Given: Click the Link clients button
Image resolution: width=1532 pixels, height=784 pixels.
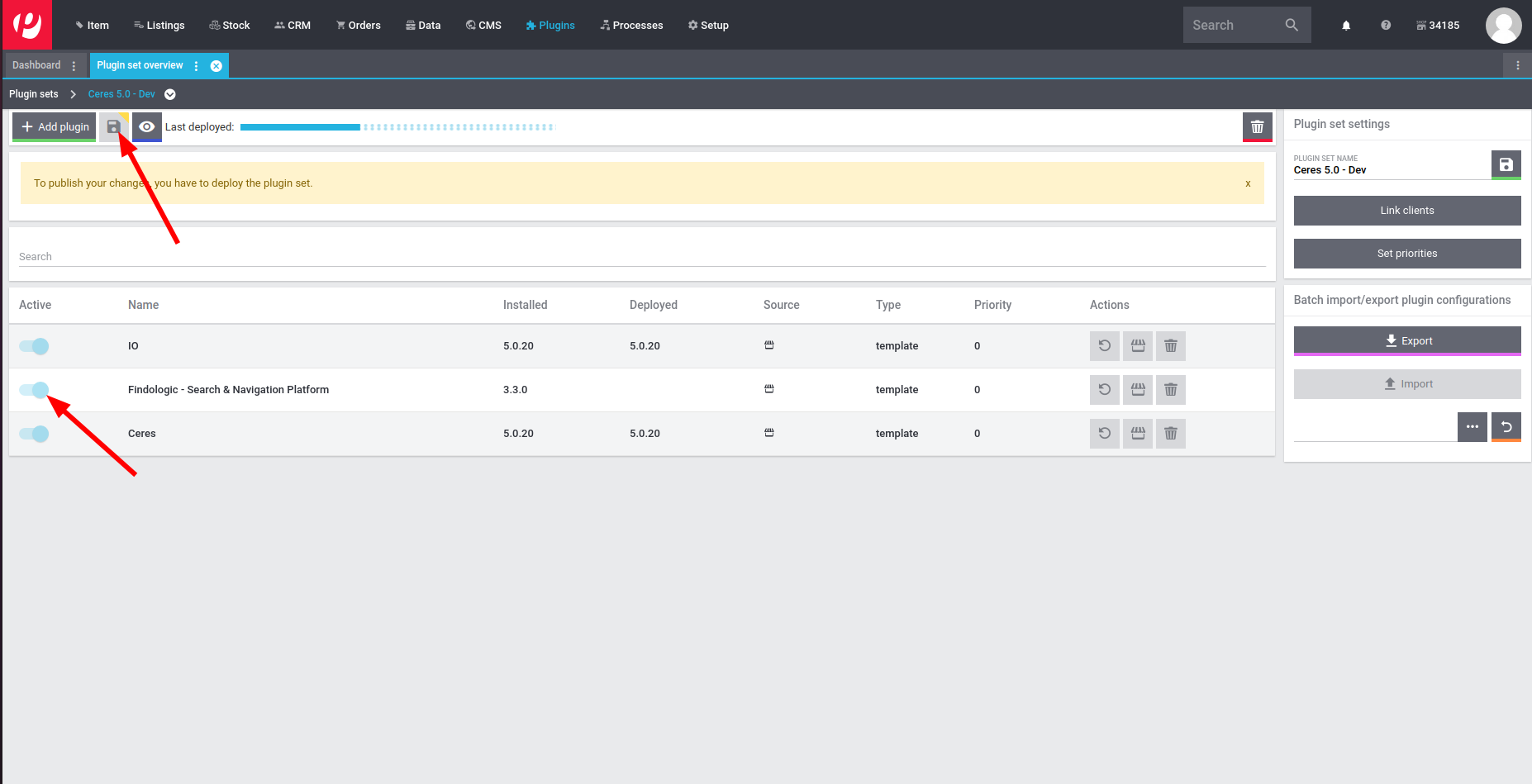Looking at the screenshot, I should coord(1407,211).
